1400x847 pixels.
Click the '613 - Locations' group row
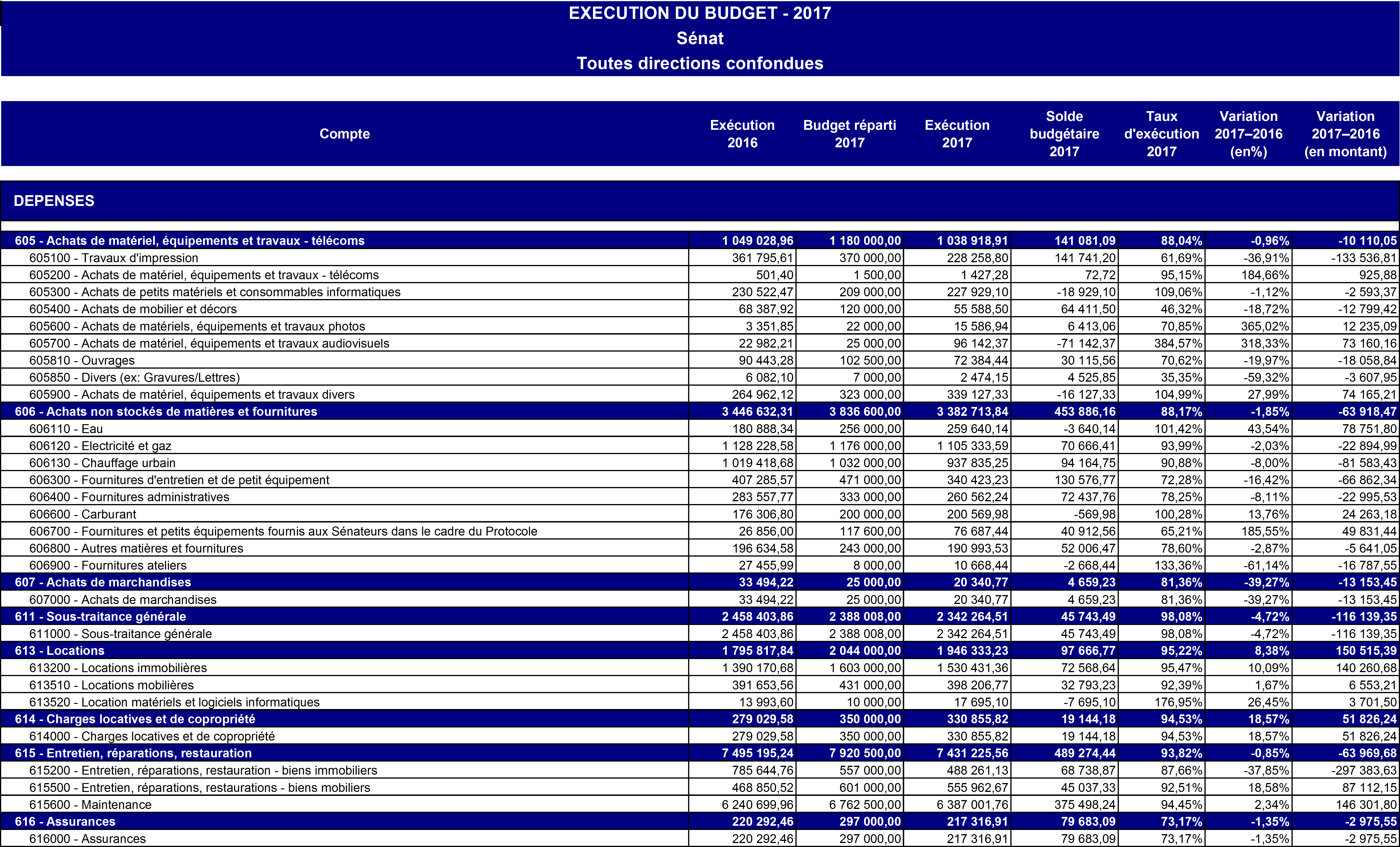coord(60,650)
